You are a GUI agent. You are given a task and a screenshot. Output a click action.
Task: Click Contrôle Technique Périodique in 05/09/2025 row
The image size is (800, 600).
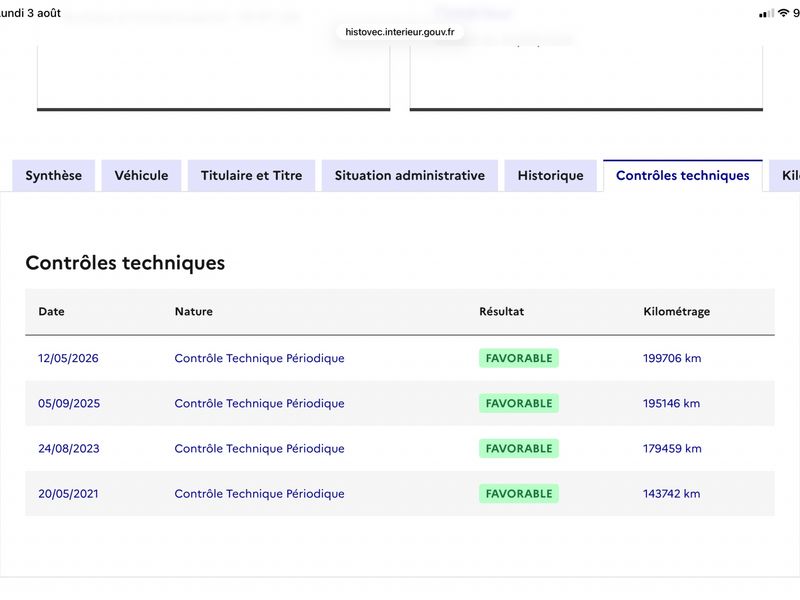259,404
